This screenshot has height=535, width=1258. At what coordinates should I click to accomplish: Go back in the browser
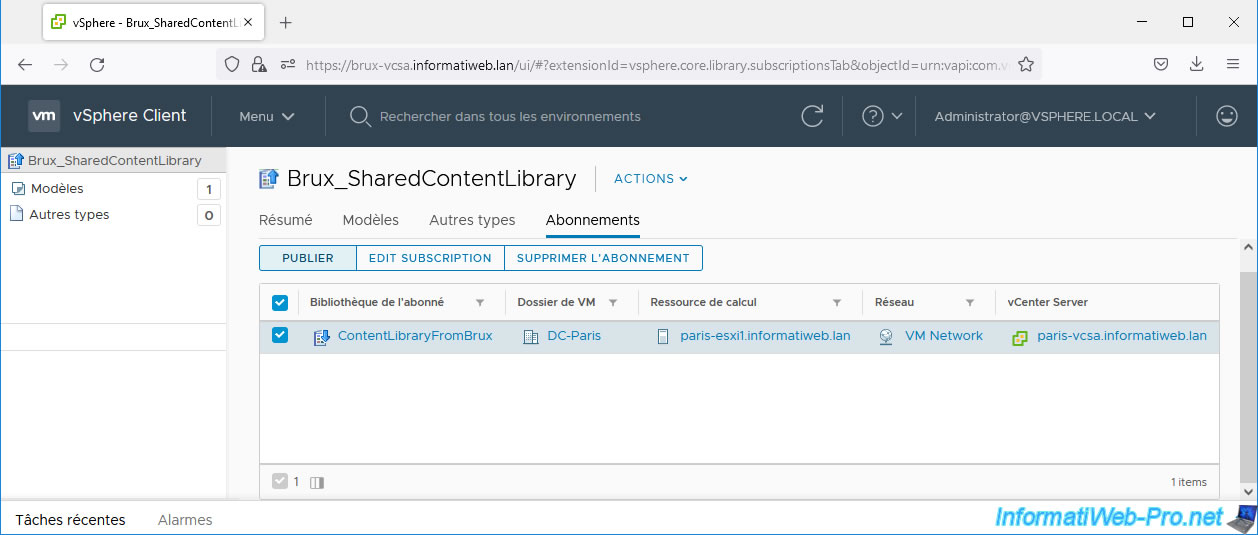(x=25, y=64)
